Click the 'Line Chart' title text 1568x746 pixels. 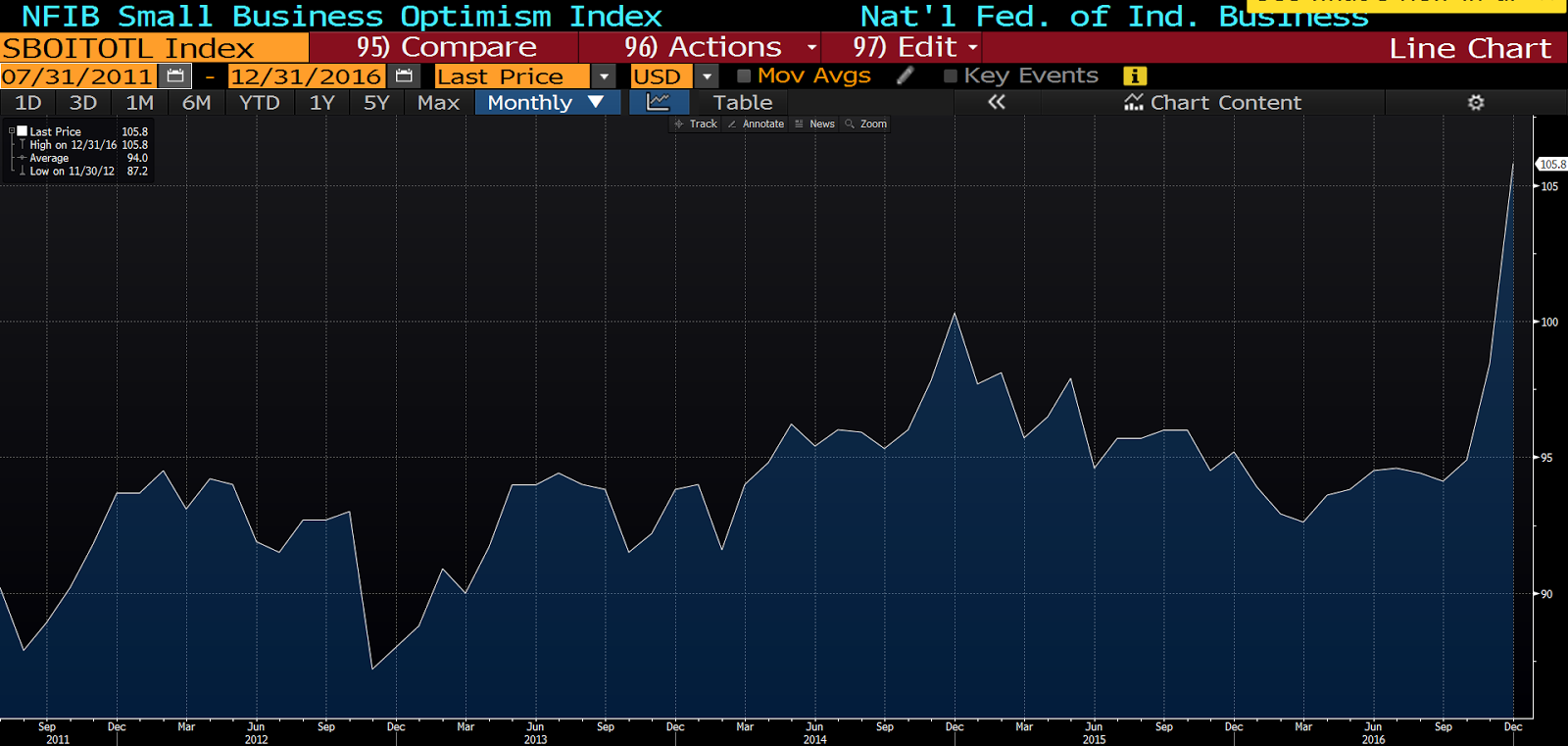1470,48
